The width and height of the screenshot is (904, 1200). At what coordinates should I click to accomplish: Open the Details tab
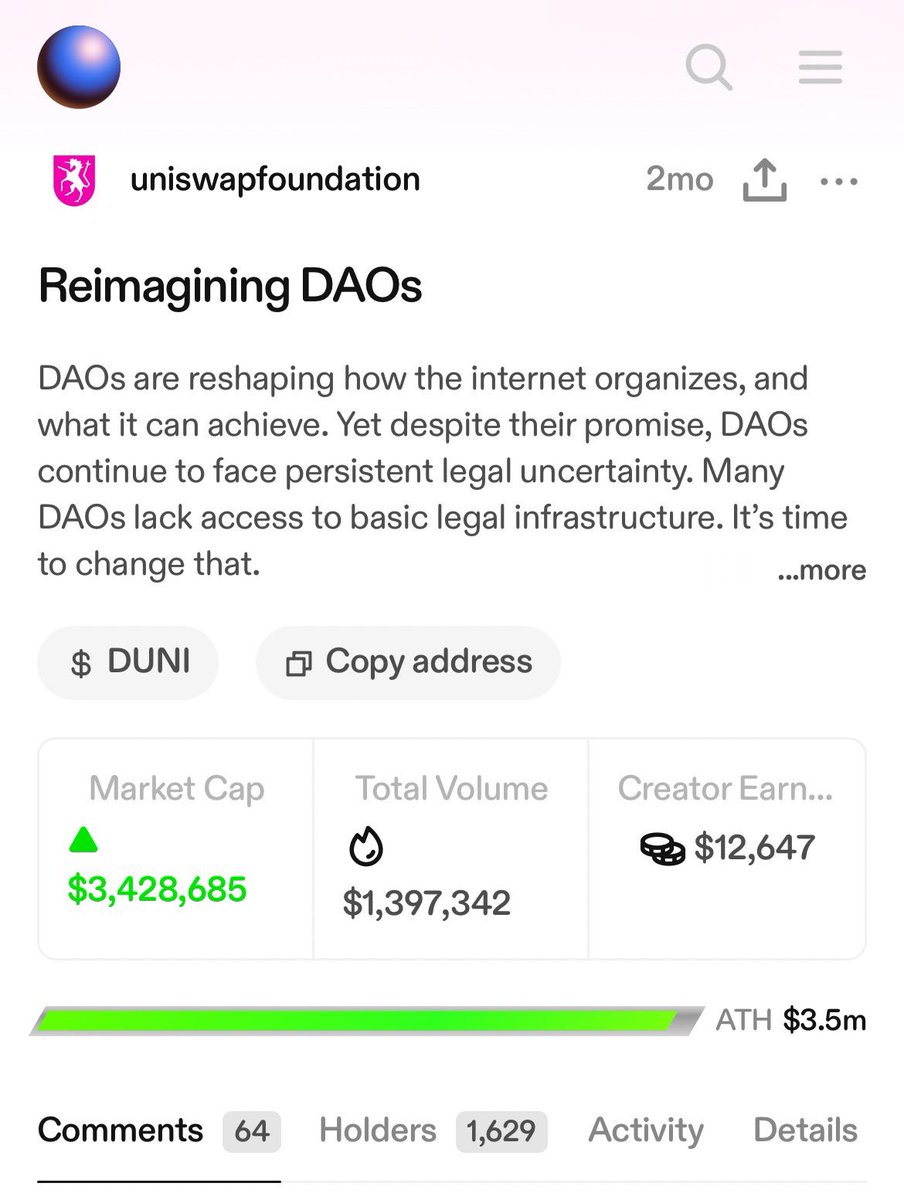point(805,1131)
